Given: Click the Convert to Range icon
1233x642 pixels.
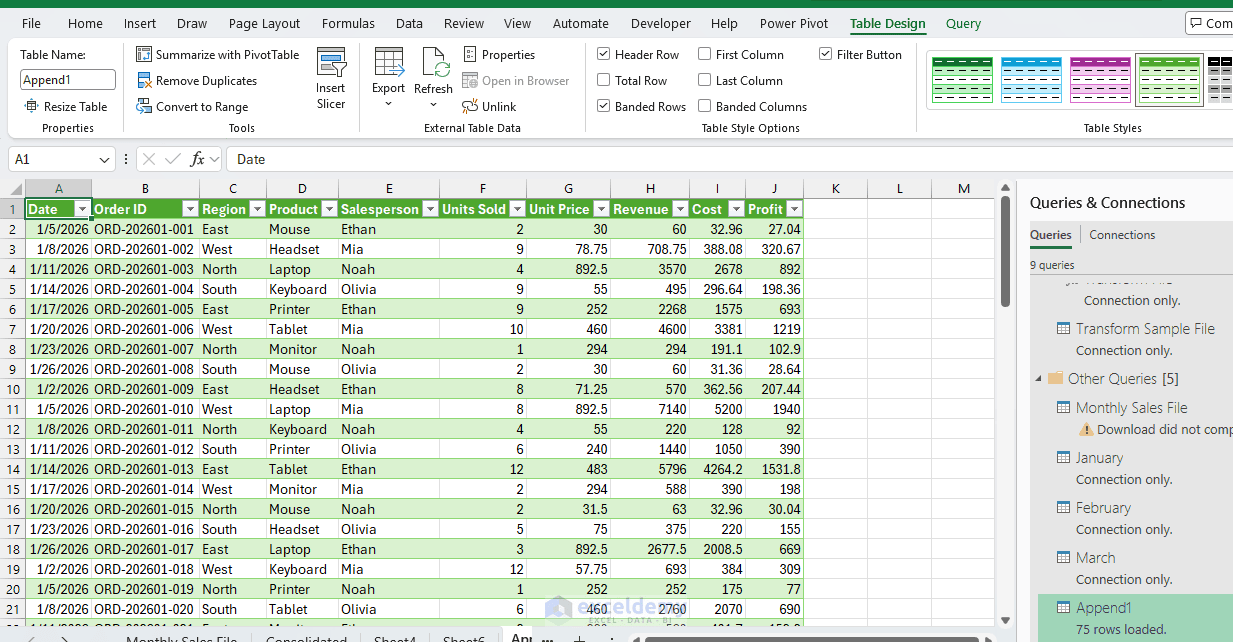Looking at the screenshot, I should point(144,107).
